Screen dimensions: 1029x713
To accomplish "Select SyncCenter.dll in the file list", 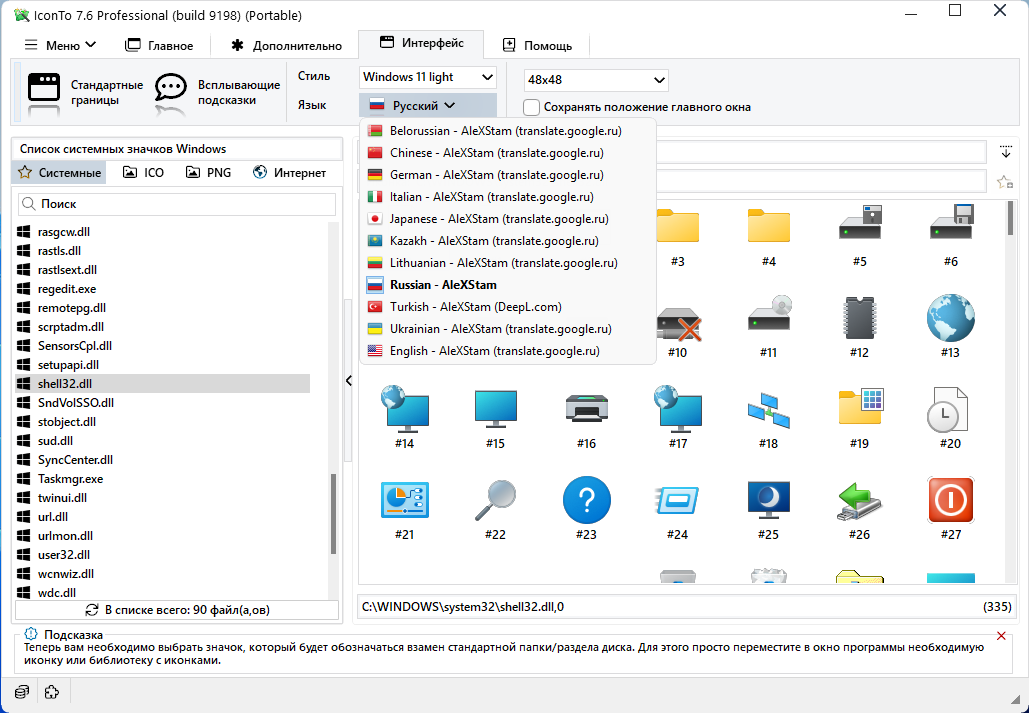I will click(163, 460).
